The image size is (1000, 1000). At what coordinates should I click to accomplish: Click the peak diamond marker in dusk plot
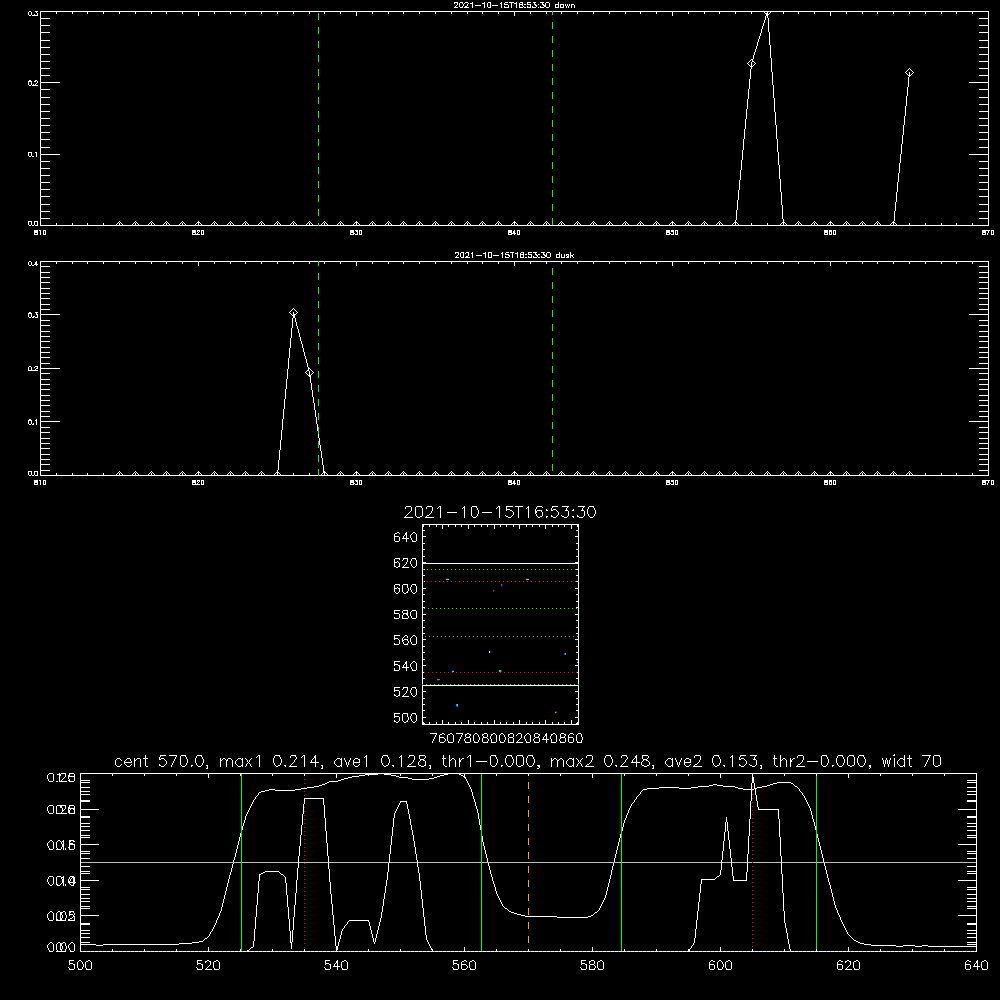coord(293,312)
